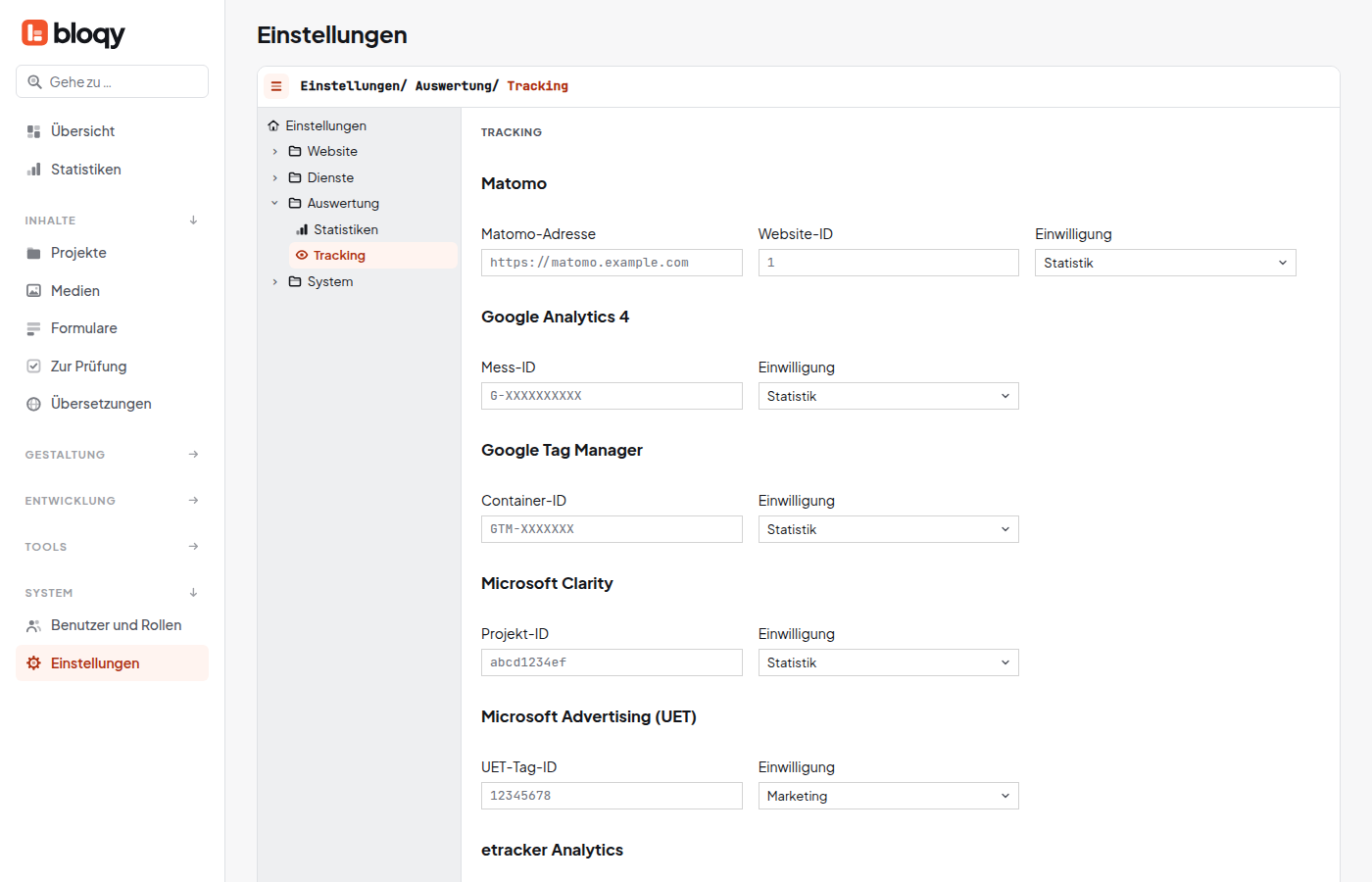Open Microsoft Clarity Einwilligung dropdown

[x=888, y=662]
